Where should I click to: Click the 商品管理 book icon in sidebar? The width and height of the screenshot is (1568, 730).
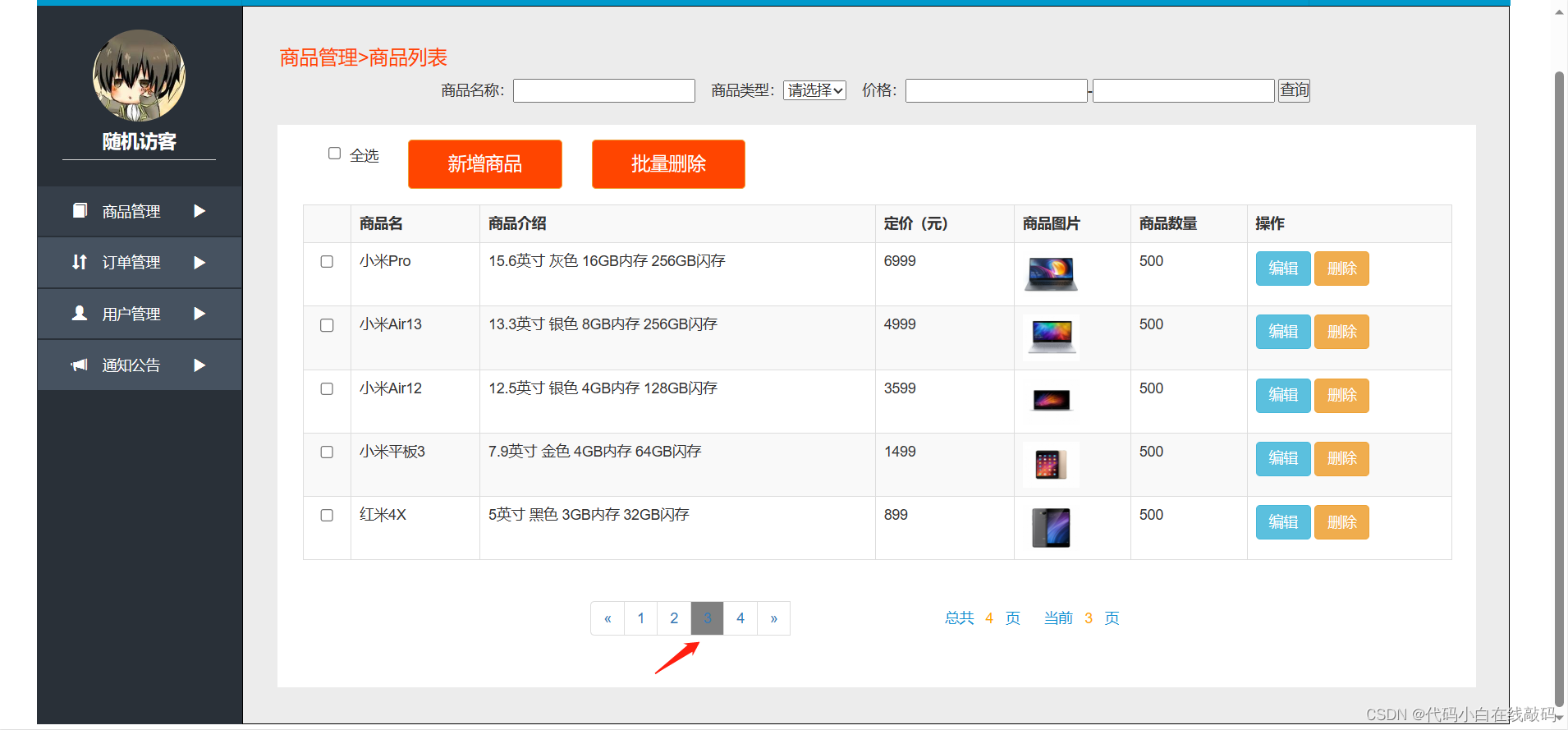pyautogui.click(x=80, y=211)
